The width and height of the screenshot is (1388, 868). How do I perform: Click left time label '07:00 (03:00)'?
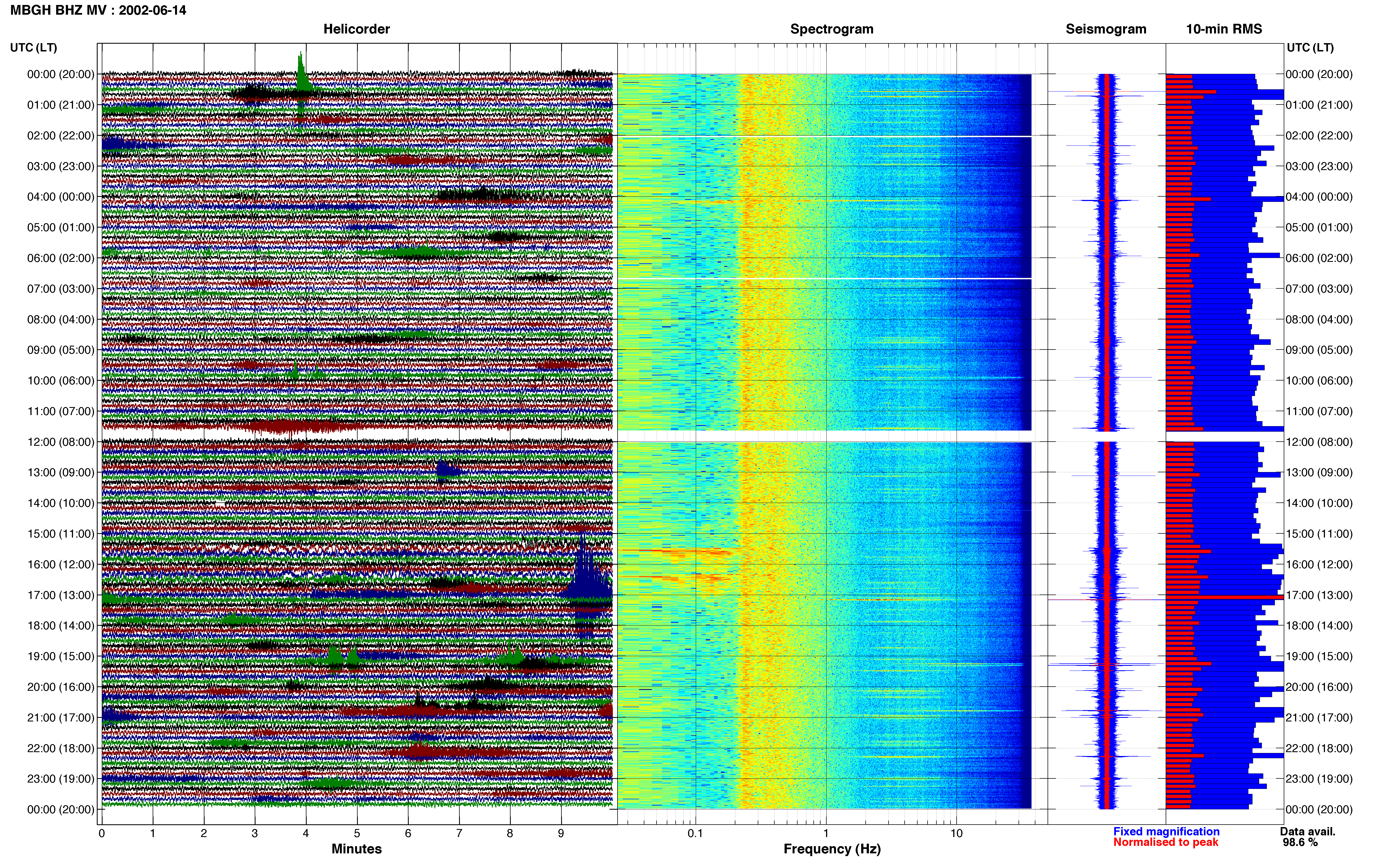tap(60, 288)
